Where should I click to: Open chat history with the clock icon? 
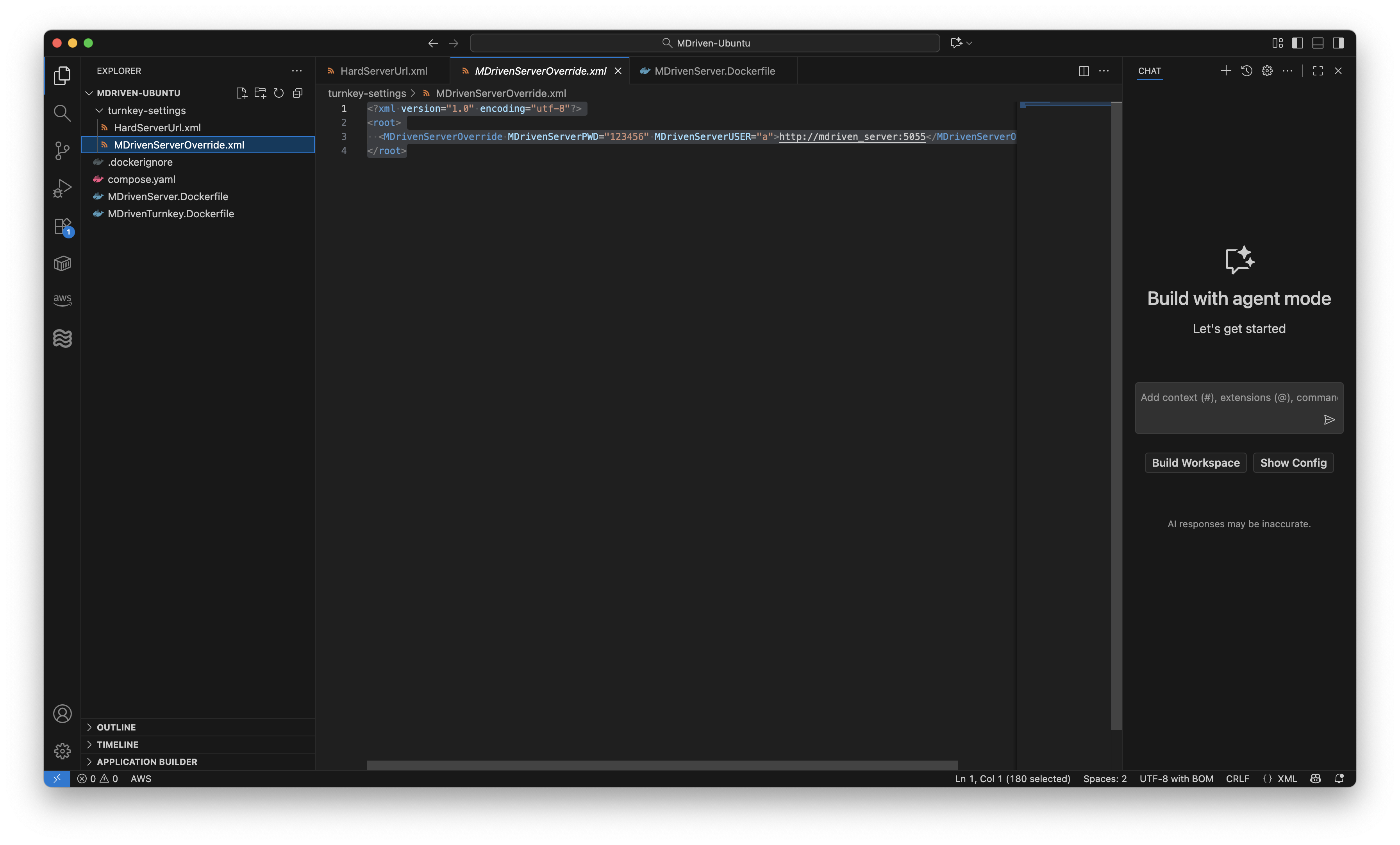tap(1246, 71)
